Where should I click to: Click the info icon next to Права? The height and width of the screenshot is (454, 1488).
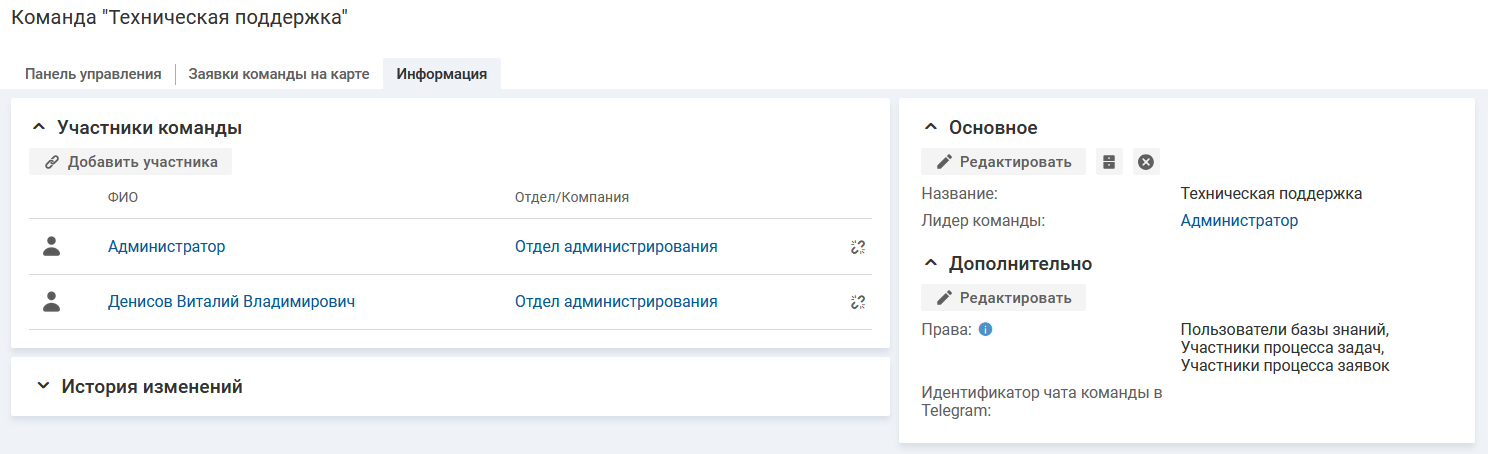985,329
